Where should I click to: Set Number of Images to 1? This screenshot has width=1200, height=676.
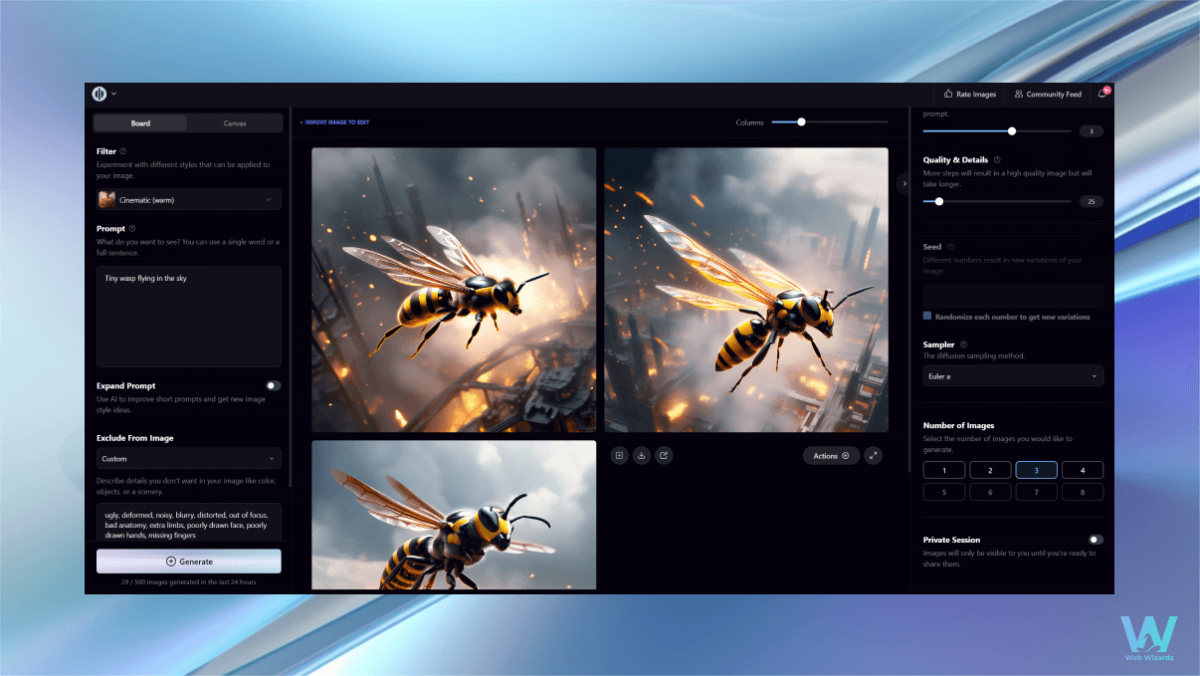click(x=944, y=470)
